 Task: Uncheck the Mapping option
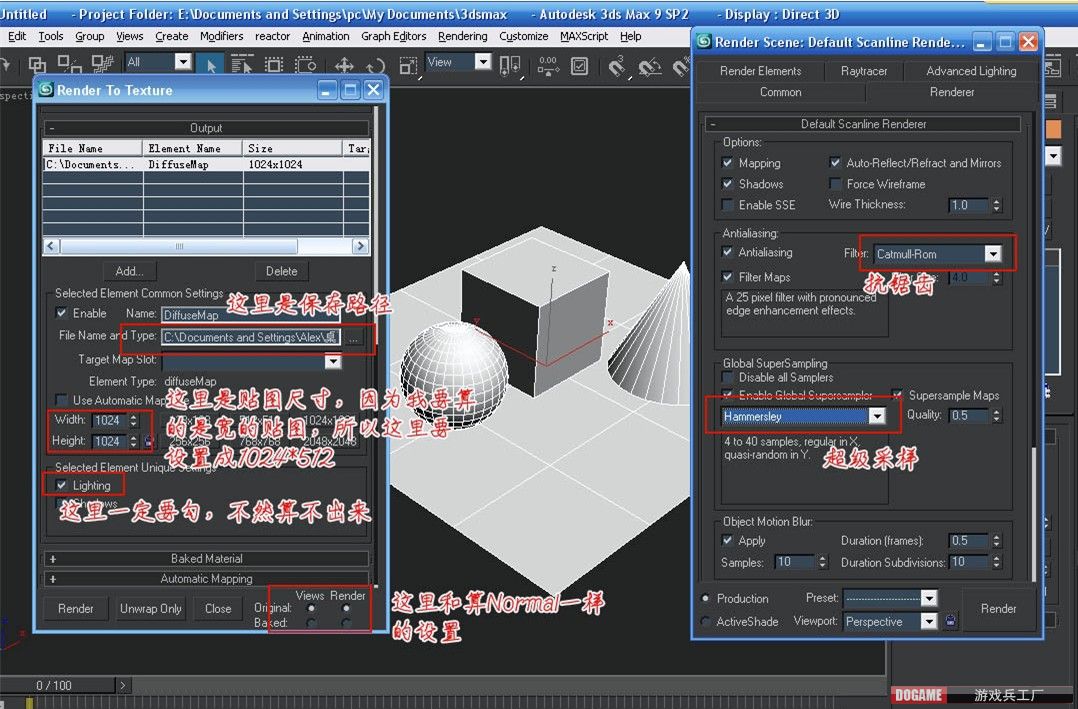(x=727, y=163)
